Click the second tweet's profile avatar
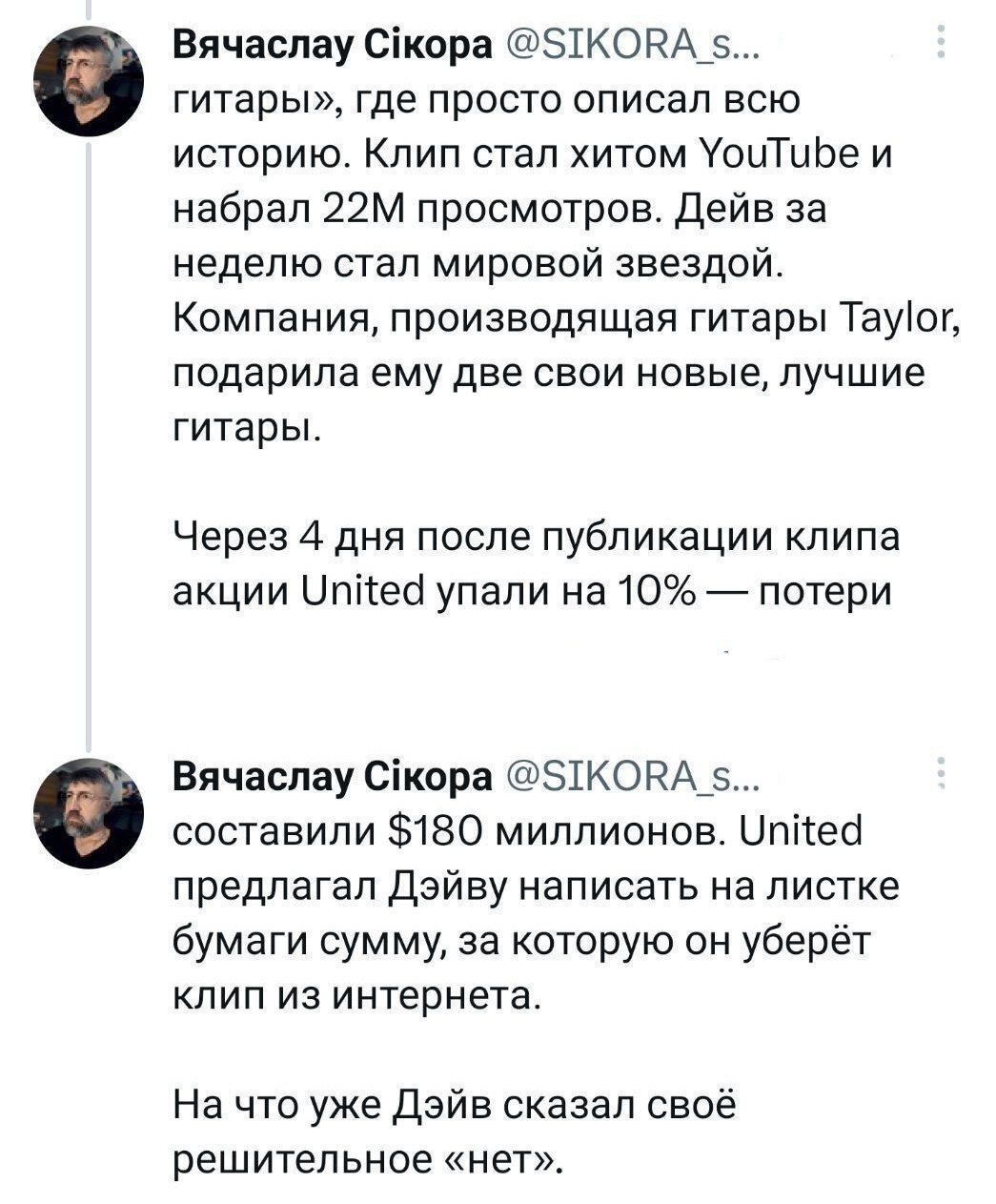This screenshot has width=996, height=1204. pyautogui.click(x=89, y=812)
